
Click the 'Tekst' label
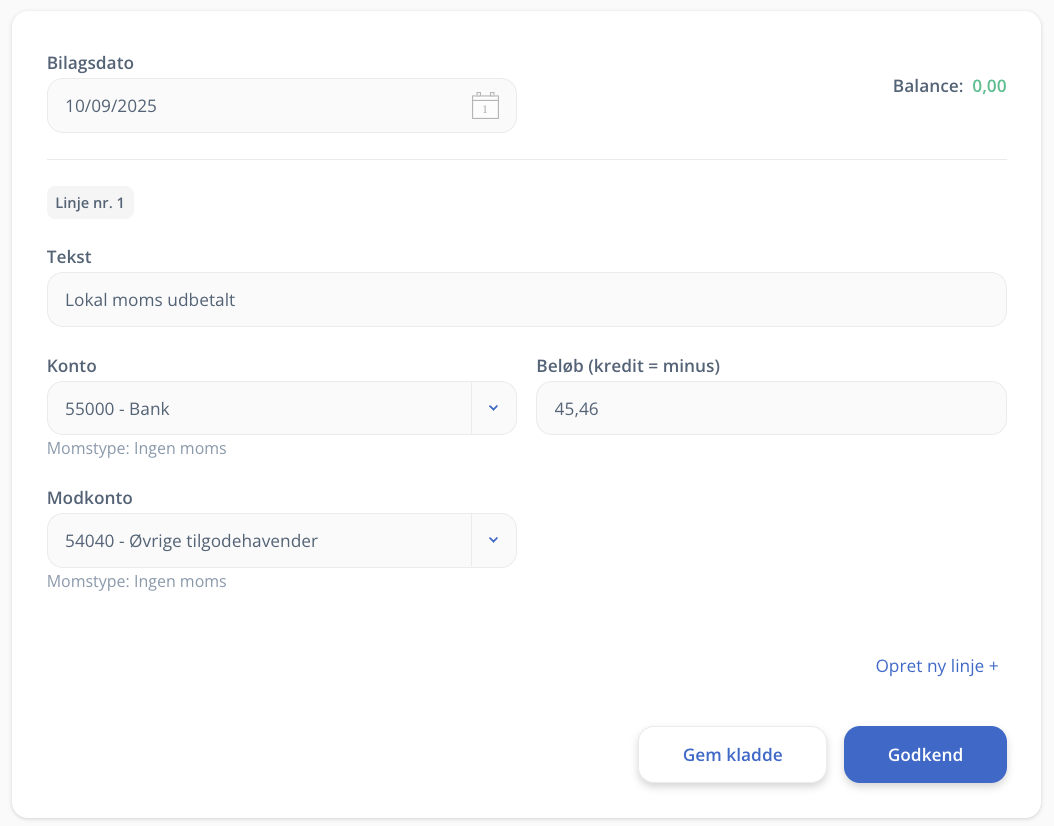(x=69, y=257)
